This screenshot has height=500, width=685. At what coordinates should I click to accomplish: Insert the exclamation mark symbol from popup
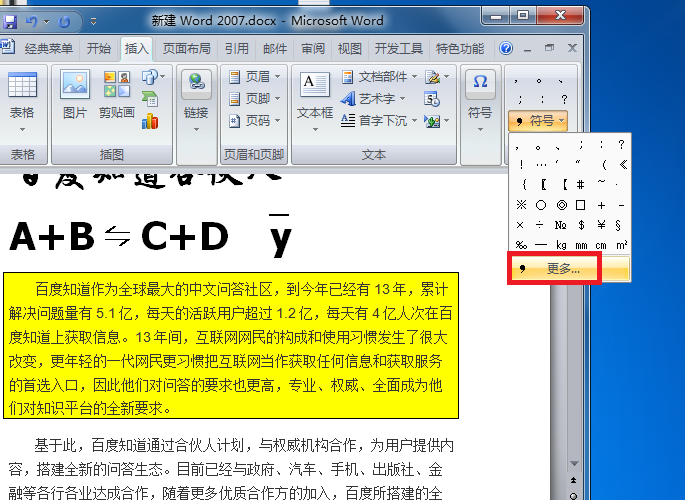click(521, 165)
